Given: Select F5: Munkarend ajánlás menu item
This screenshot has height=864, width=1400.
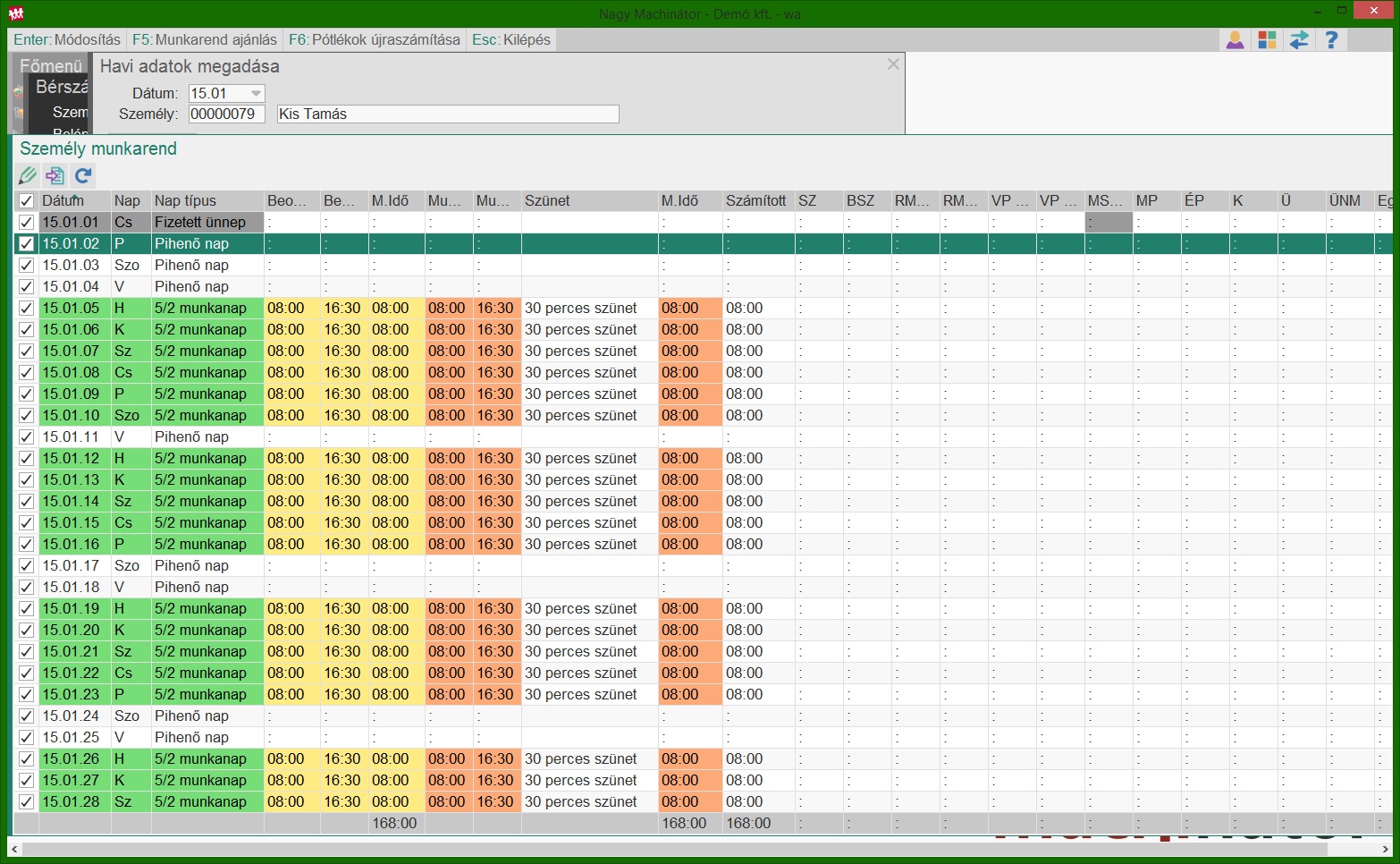Looking at the screenshot, I should click(205, 39).
